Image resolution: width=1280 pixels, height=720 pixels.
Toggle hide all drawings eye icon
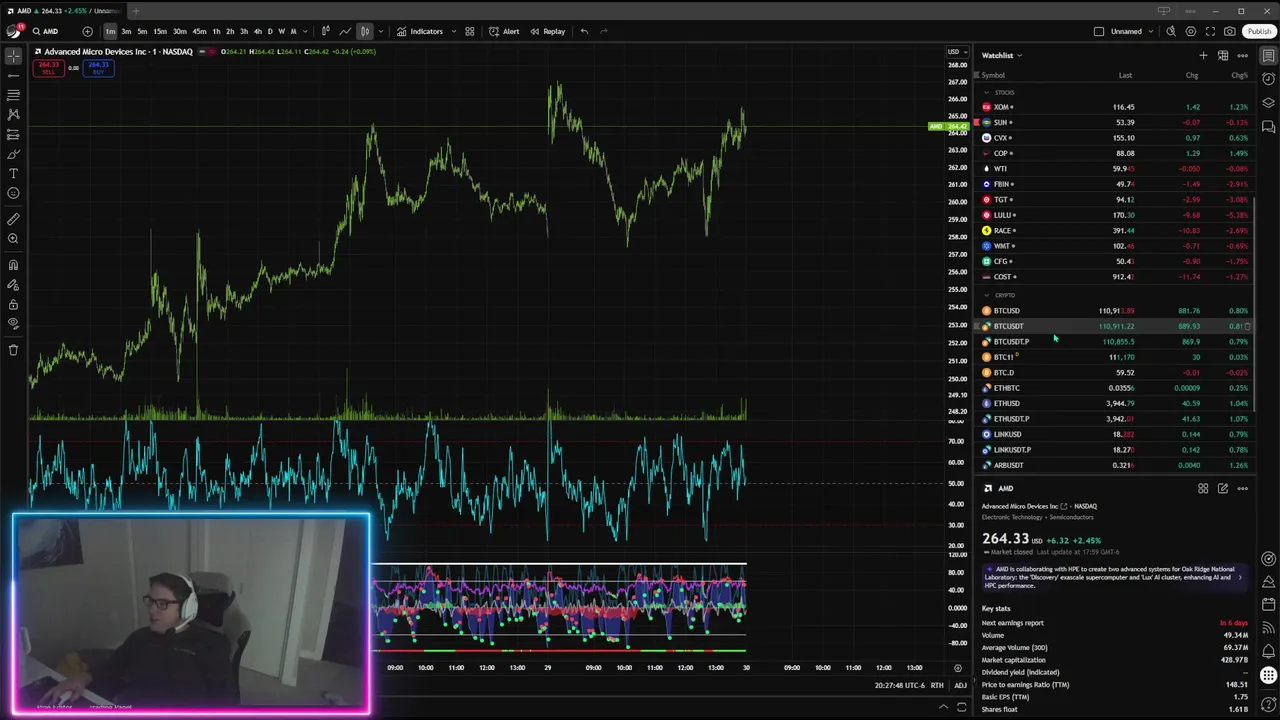pyautogui.click(x=13, y=324)
